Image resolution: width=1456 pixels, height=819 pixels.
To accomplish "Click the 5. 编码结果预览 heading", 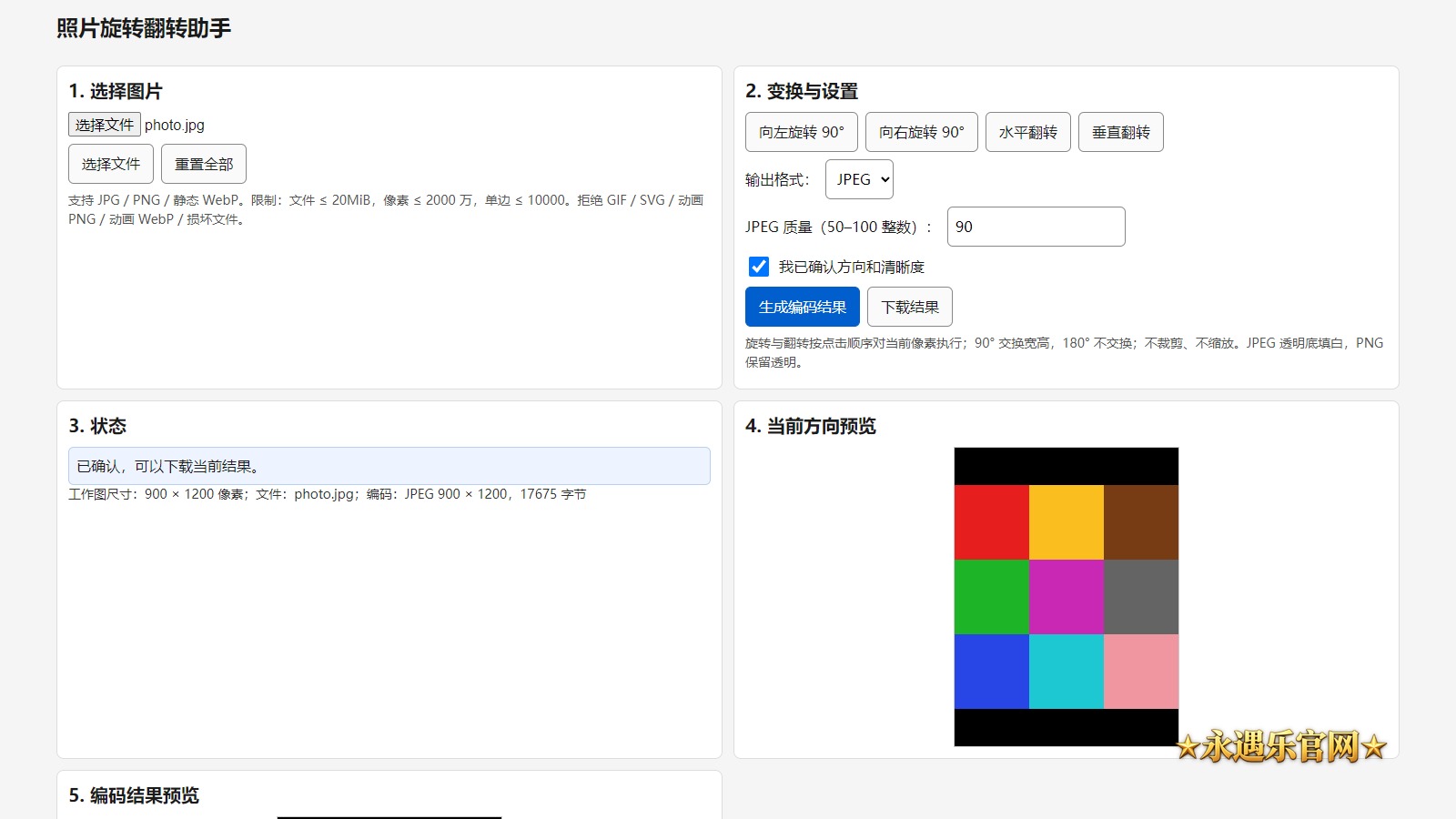I will click(x=134, y=795).
